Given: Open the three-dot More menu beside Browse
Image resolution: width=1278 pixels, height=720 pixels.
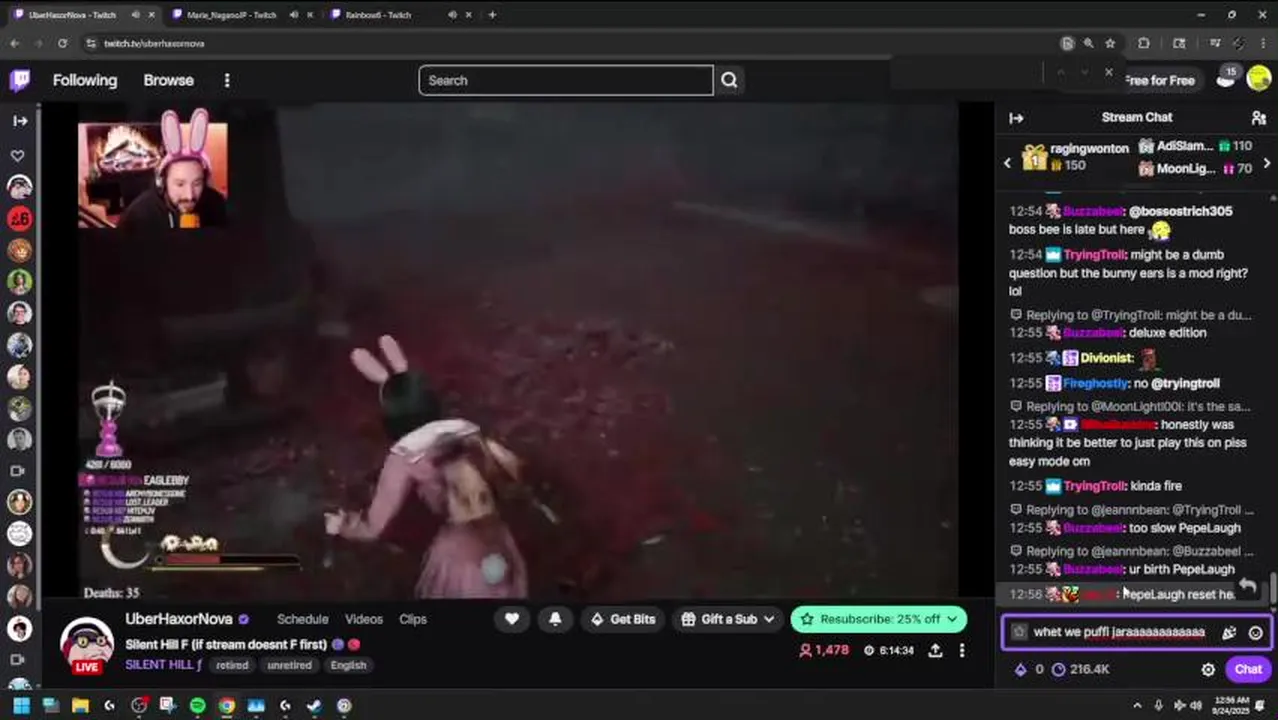Looking at the screenshot, I should coord(227,80).
